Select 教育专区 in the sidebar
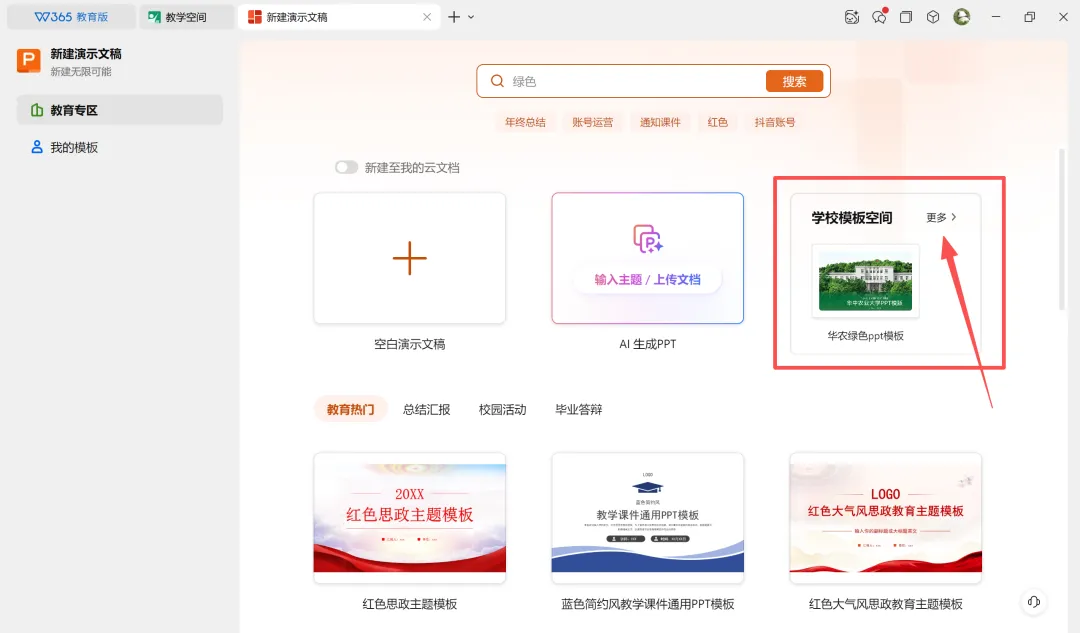This screenshot has height=633, width=1080. (120, 110)
